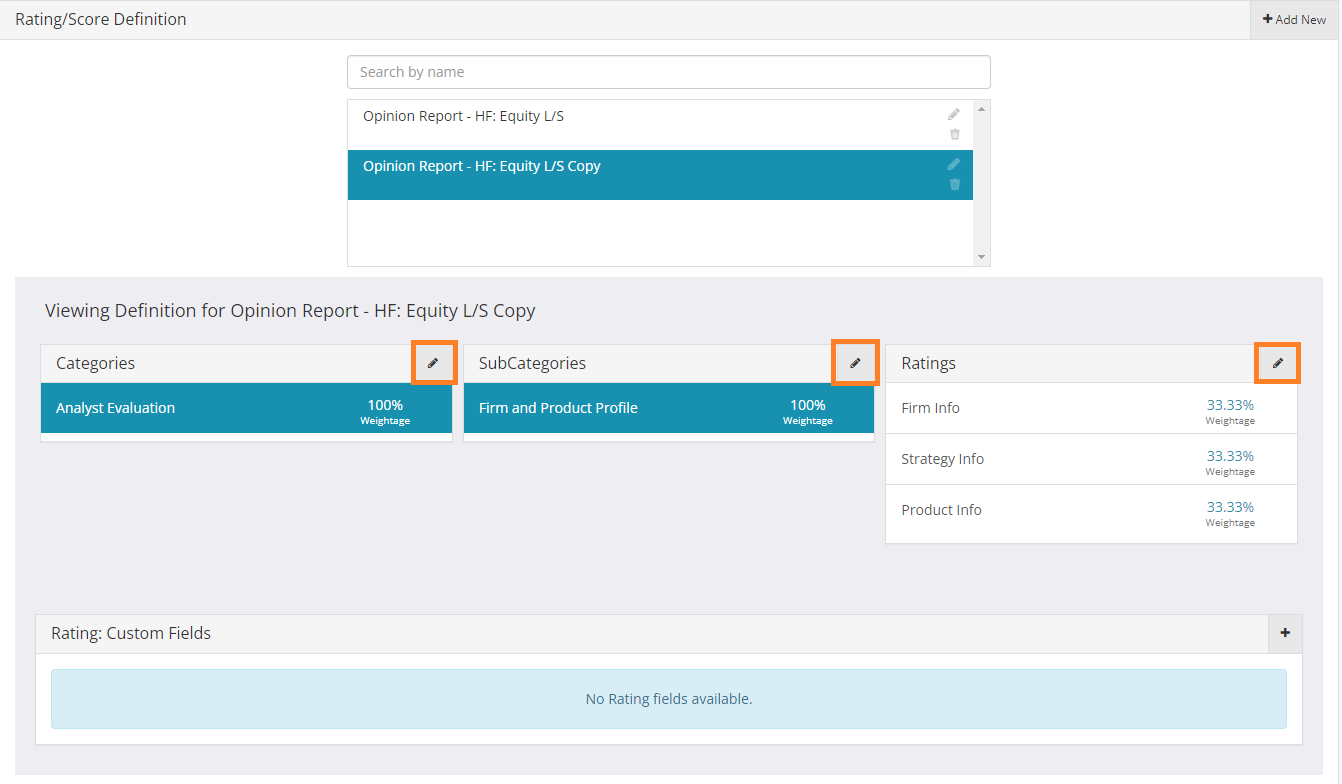Click the Rating: Custom Fields panel title
1342x784 pixels.
coord(131,633)
